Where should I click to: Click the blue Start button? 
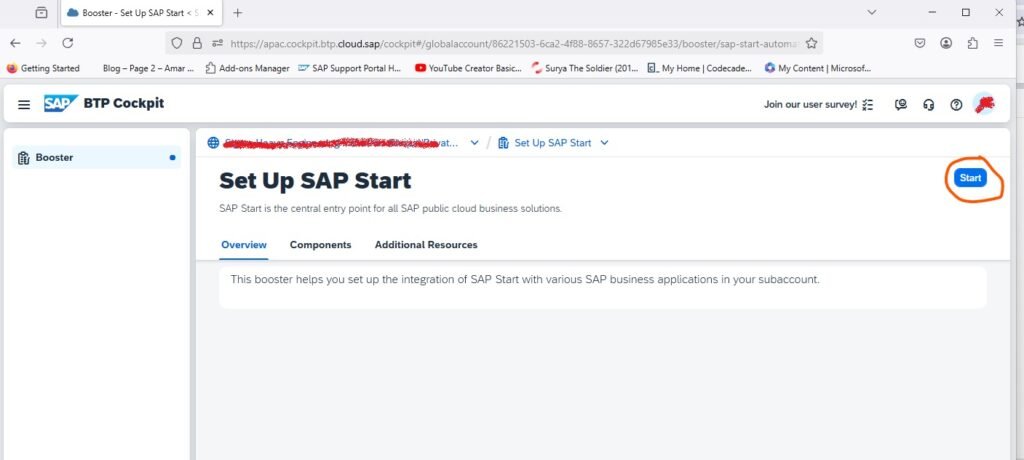point(970,178)
